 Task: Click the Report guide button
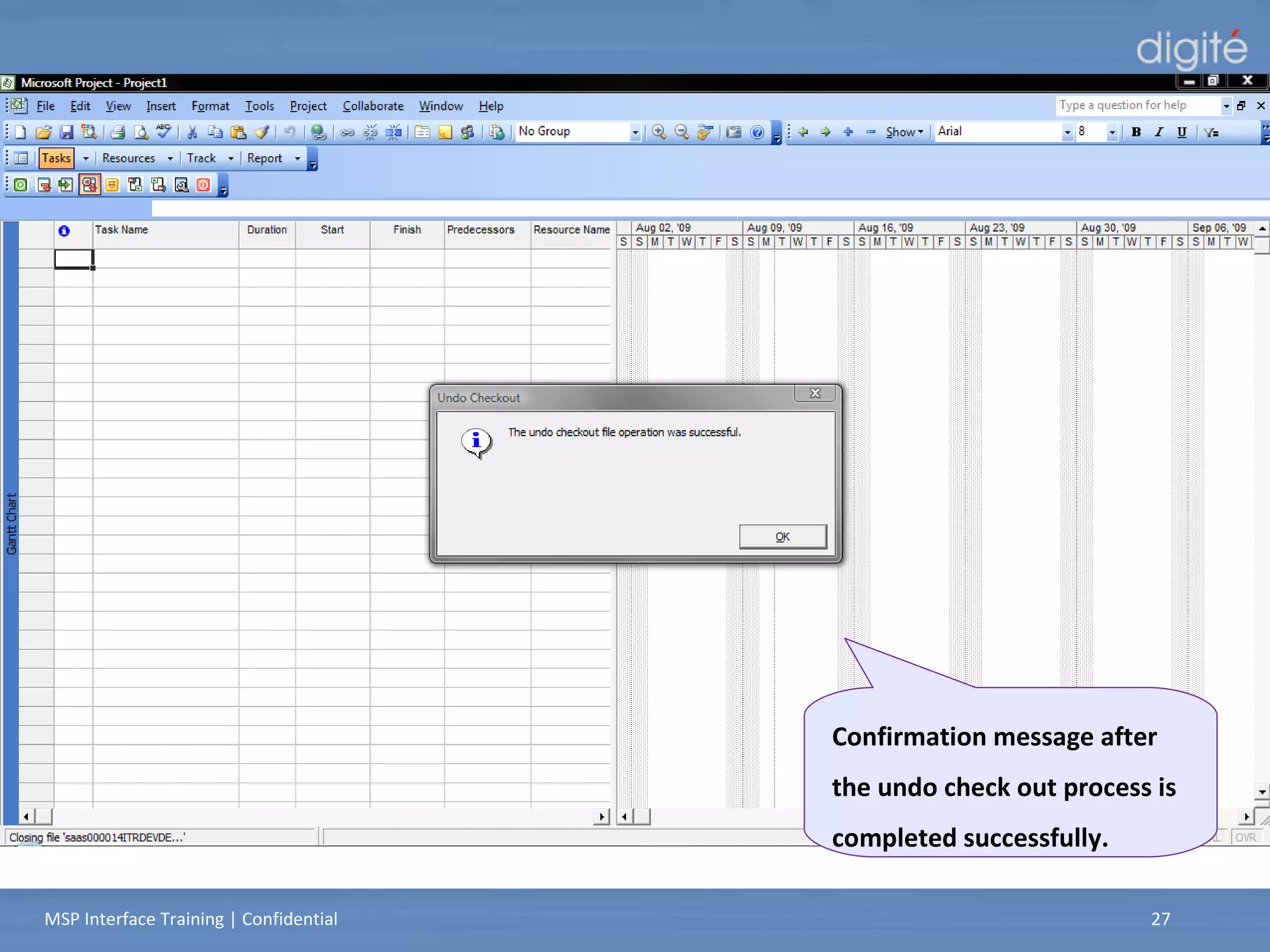(x=265, y=158)
